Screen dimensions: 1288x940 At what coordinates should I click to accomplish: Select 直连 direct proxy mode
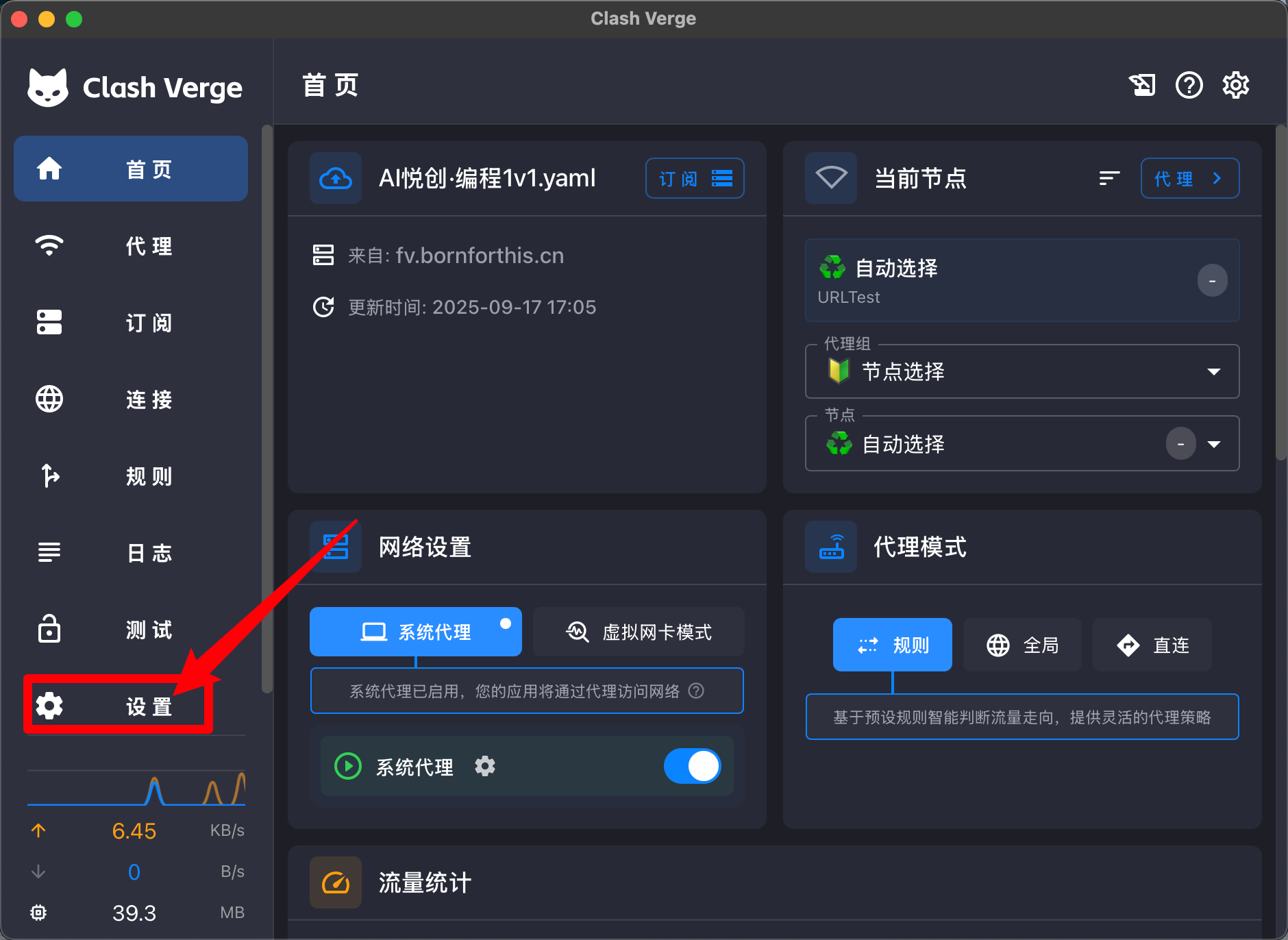[1152, 645]
